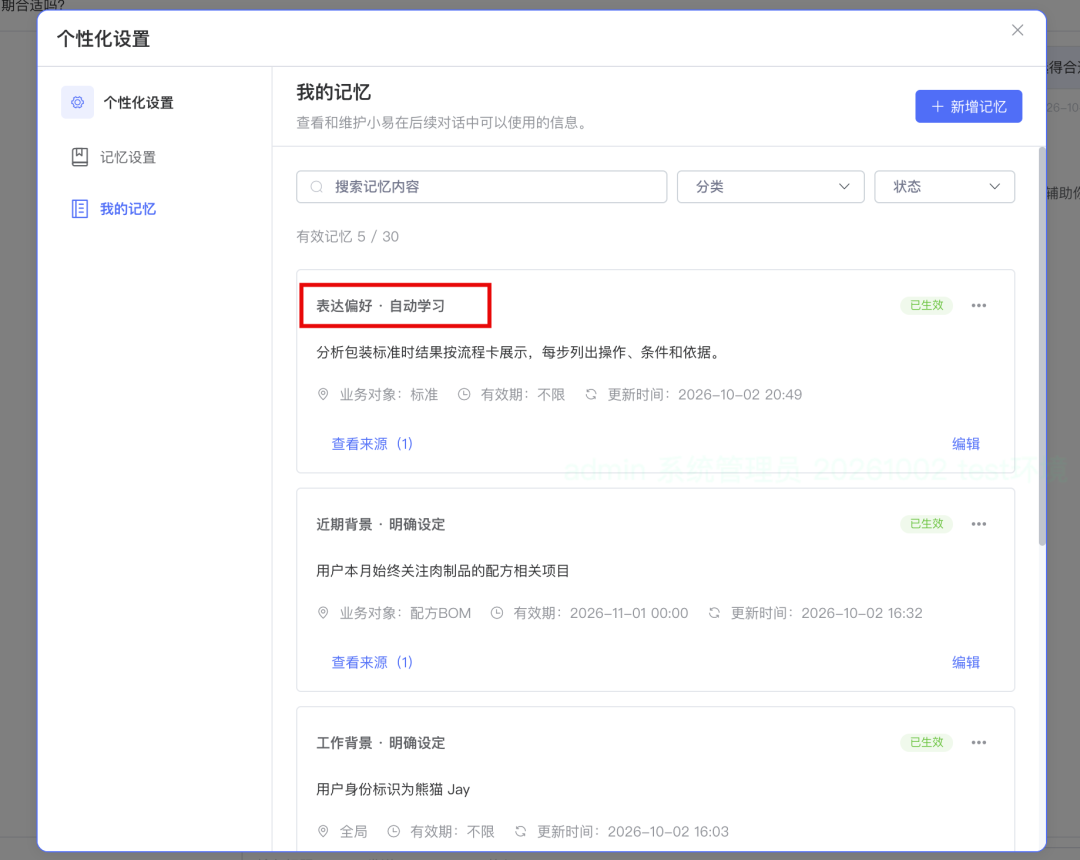Edit the 近期背景 memory with 编辑
The height and width of the screenshot is (860, 1080).
tap(965, 662)
